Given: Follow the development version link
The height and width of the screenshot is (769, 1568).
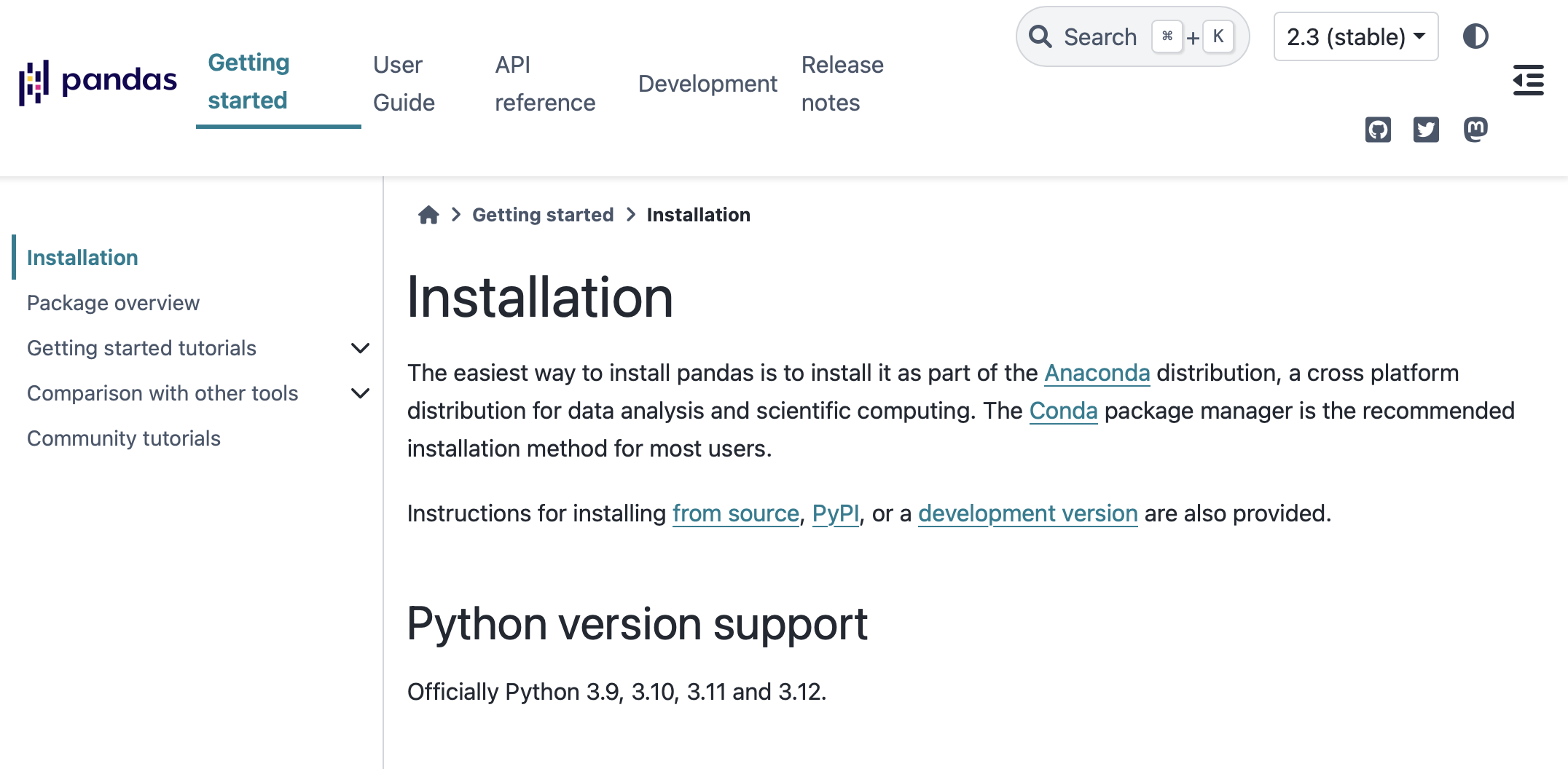Looking at the screenshot, I should click(x=1027, y=513).
